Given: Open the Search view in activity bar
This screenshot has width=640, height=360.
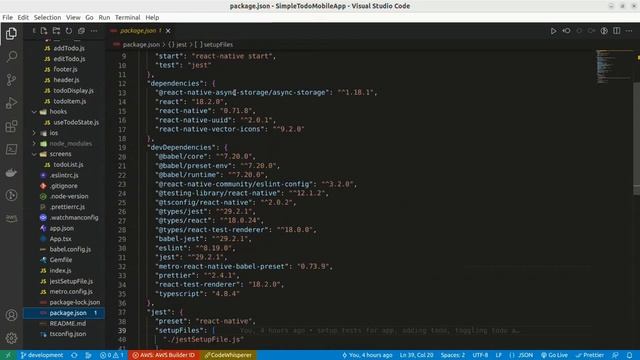Looking at the screenshot, I should click(11, 56).
